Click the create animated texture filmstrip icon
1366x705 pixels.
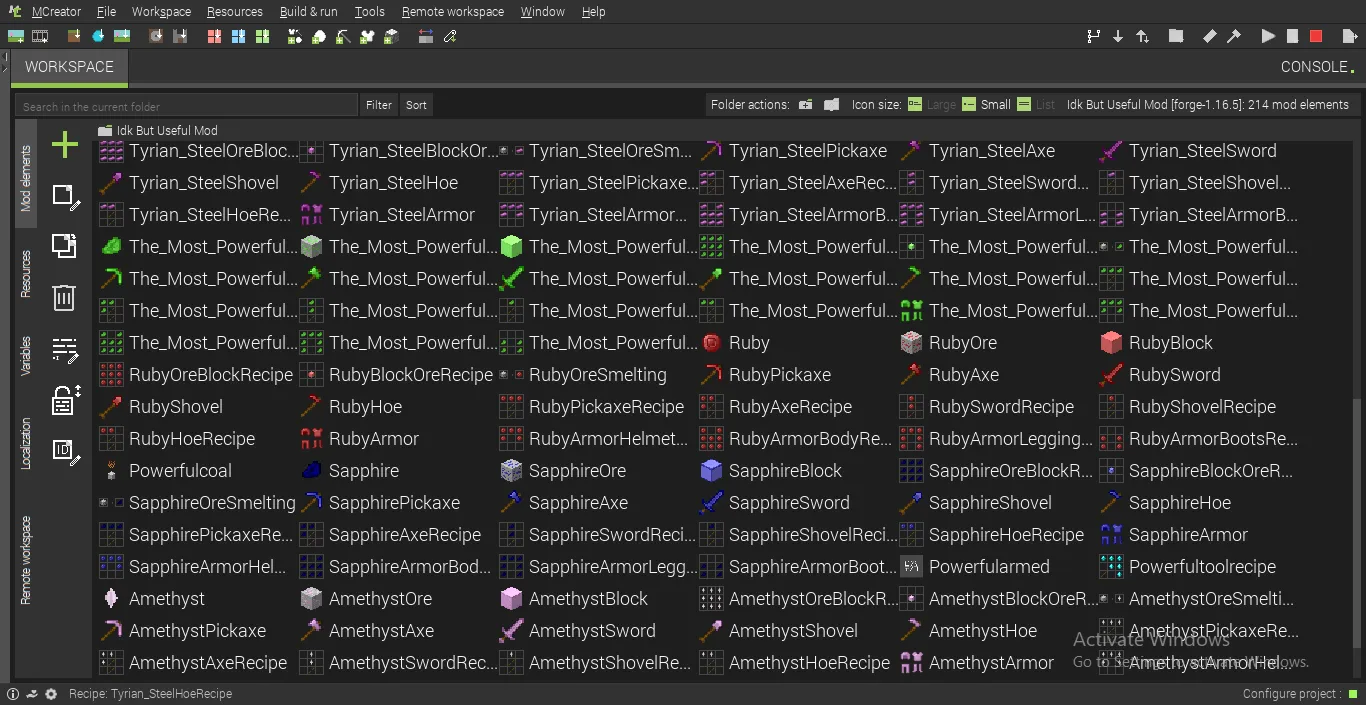[40, 36]
